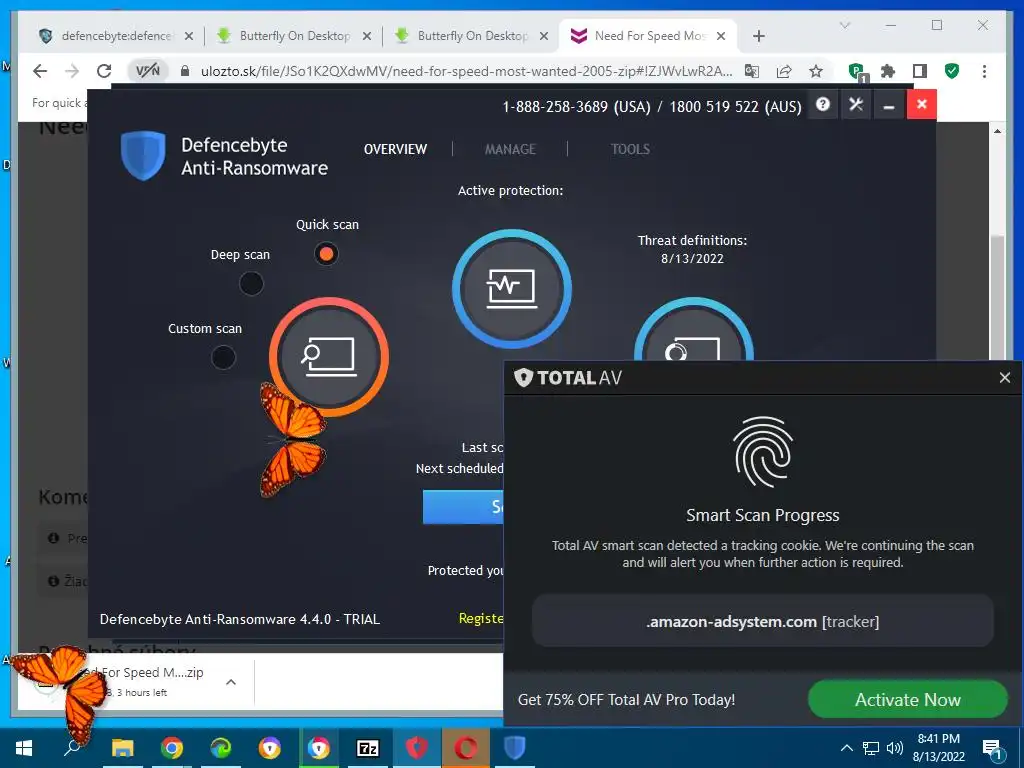Click the volume speaker tray icon
1024x768 pixels.
895,748
